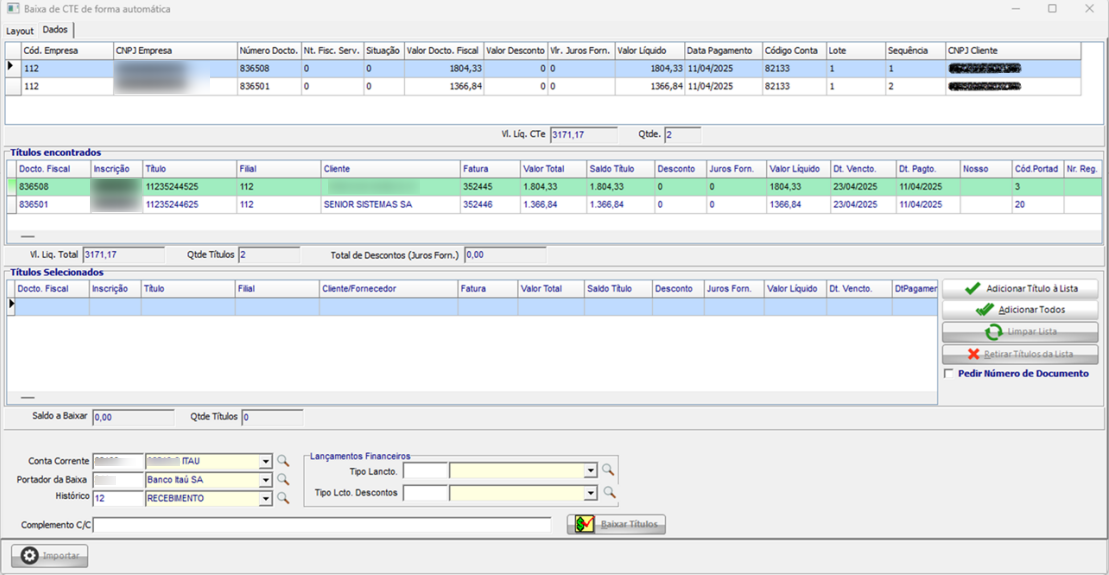Expand the Histórico RECEBIMENTO dropdown
Viewport: 1109px width, 575px height.
pos(265,497)
